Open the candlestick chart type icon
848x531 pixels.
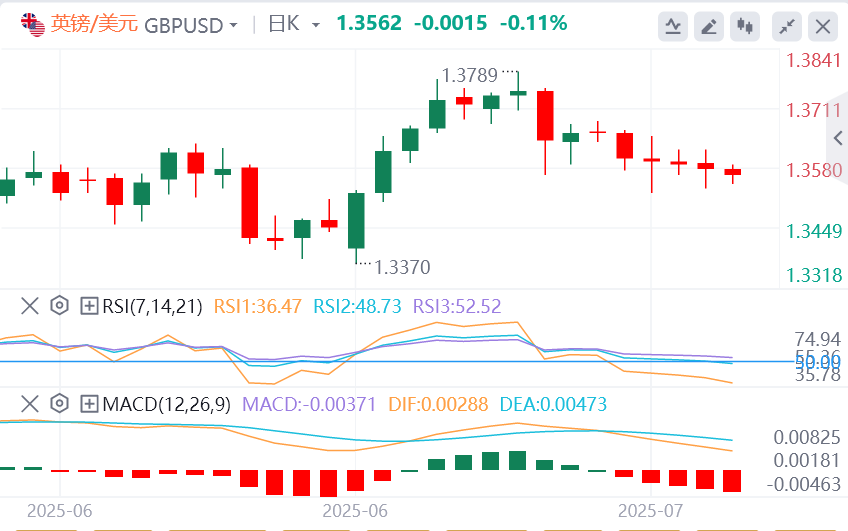click(745, 26)
